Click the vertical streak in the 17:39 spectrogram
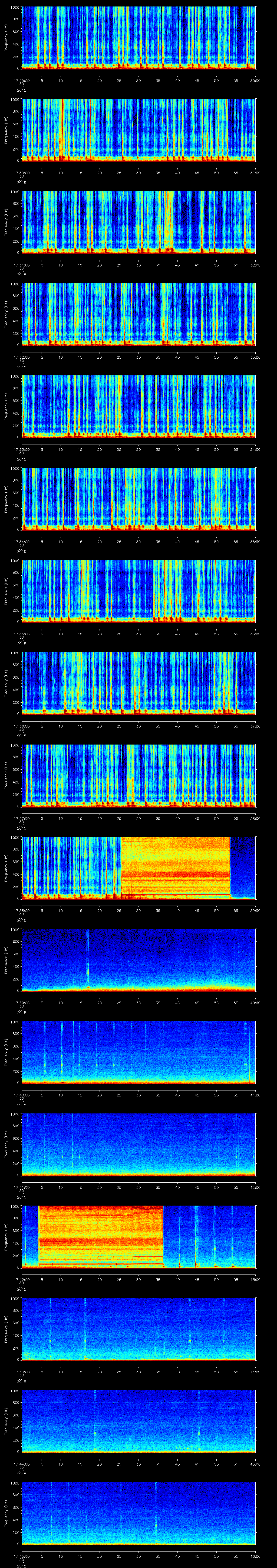This screenshot has height=1568, width=277. [88, 959]
